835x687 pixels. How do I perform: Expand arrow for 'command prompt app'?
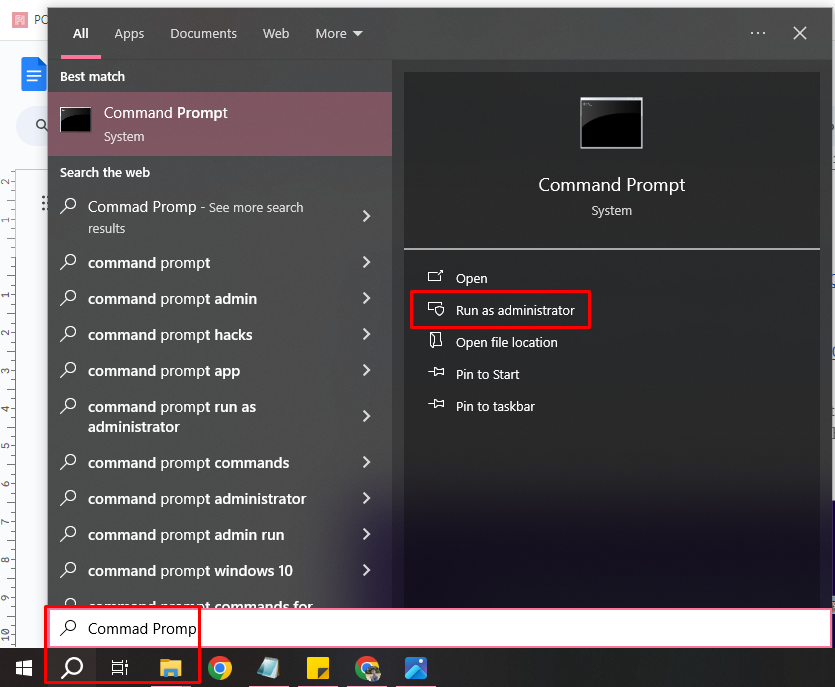click(366, 370)
